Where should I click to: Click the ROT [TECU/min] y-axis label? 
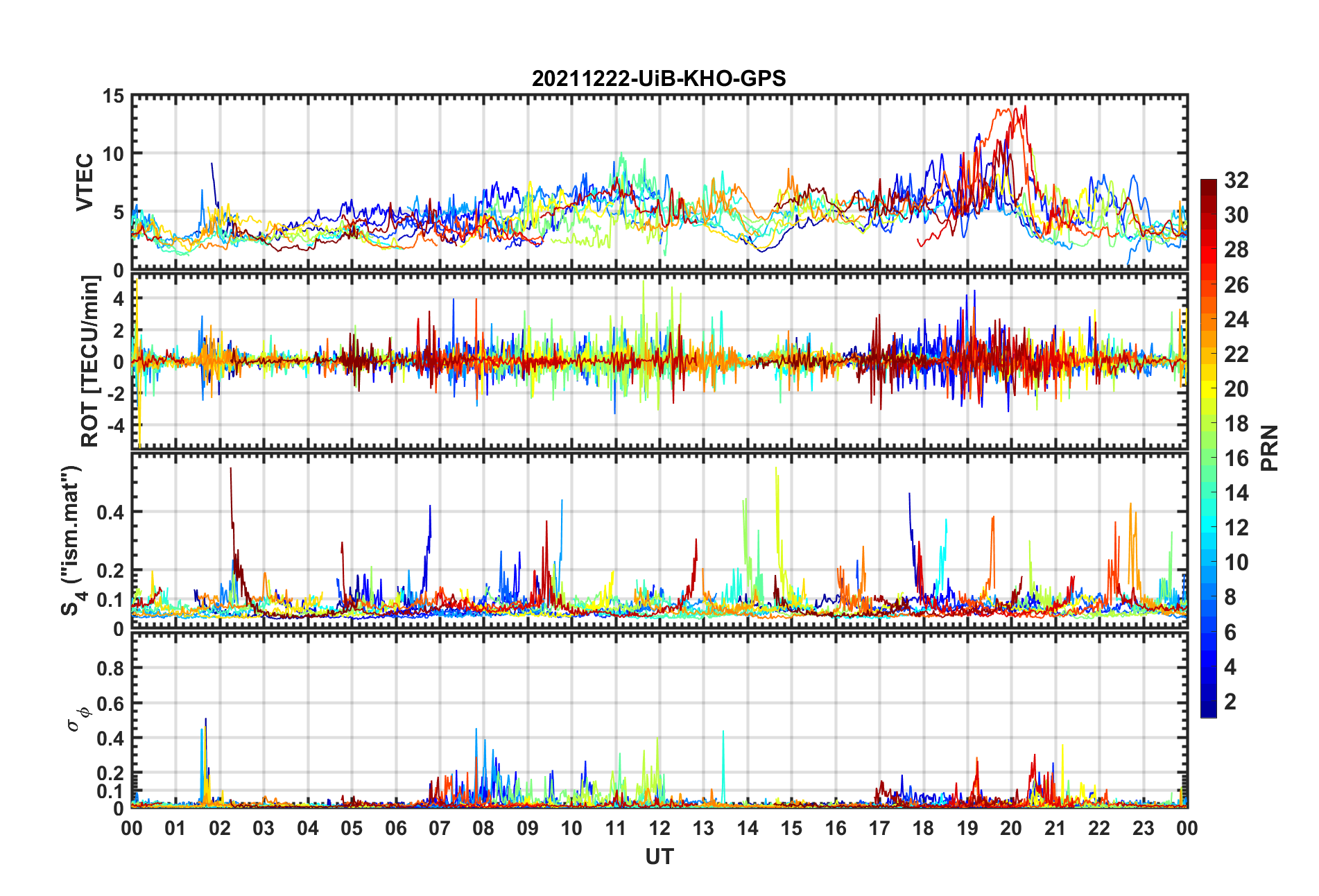click(90, 361)
